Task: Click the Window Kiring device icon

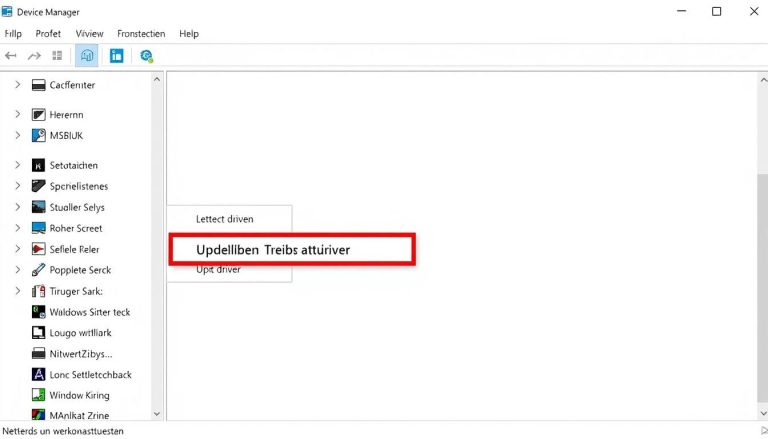Action: coord(39,396)
